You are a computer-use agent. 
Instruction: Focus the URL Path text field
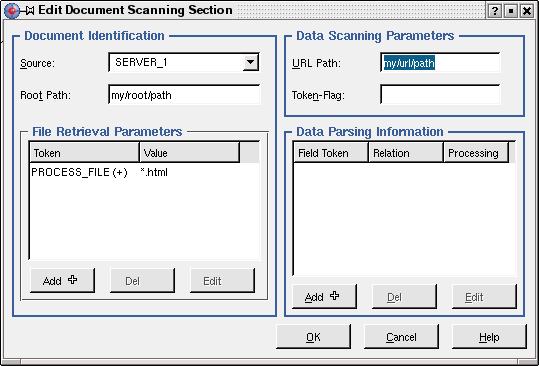coord(440,63)
